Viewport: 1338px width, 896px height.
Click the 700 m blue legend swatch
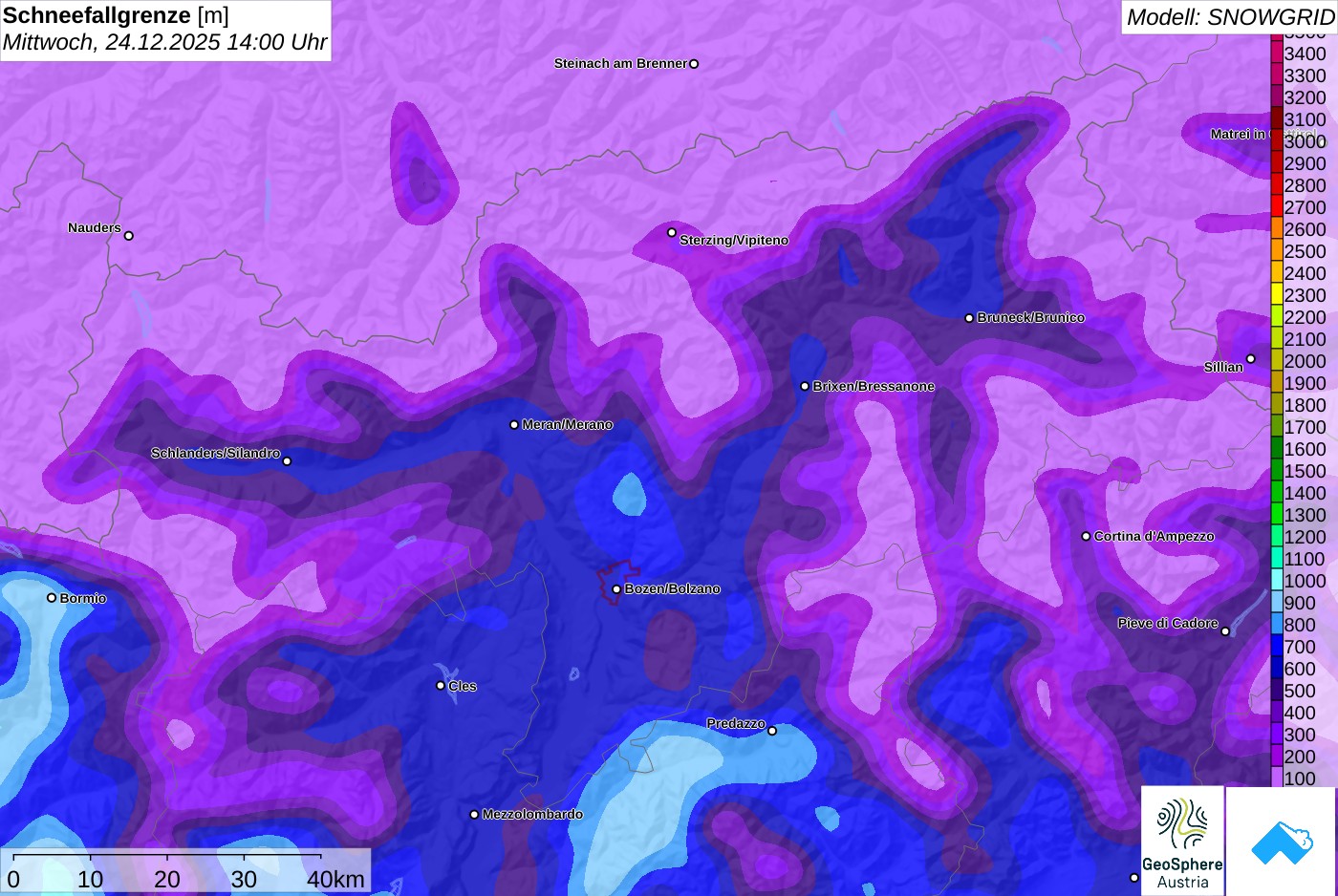(x=1277, y=646)
